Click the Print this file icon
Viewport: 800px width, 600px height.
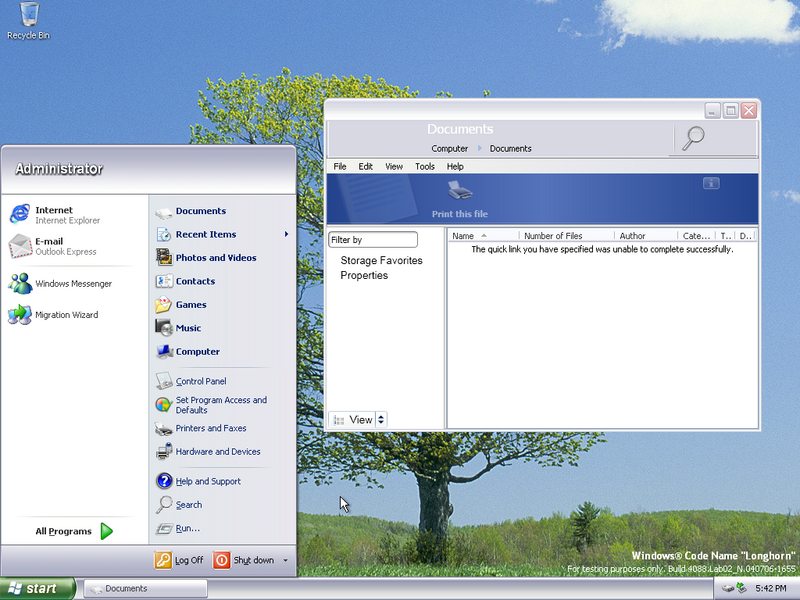(x=459, y=190)
